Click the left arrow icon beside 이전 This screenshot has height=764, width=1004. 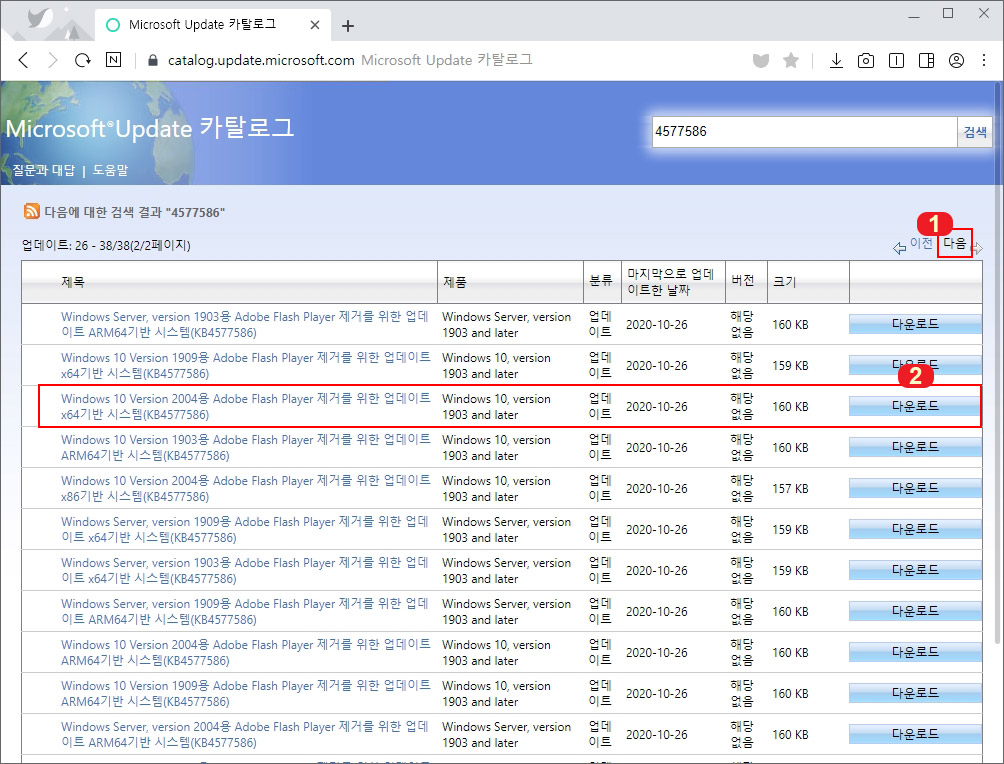click(900, 248)
